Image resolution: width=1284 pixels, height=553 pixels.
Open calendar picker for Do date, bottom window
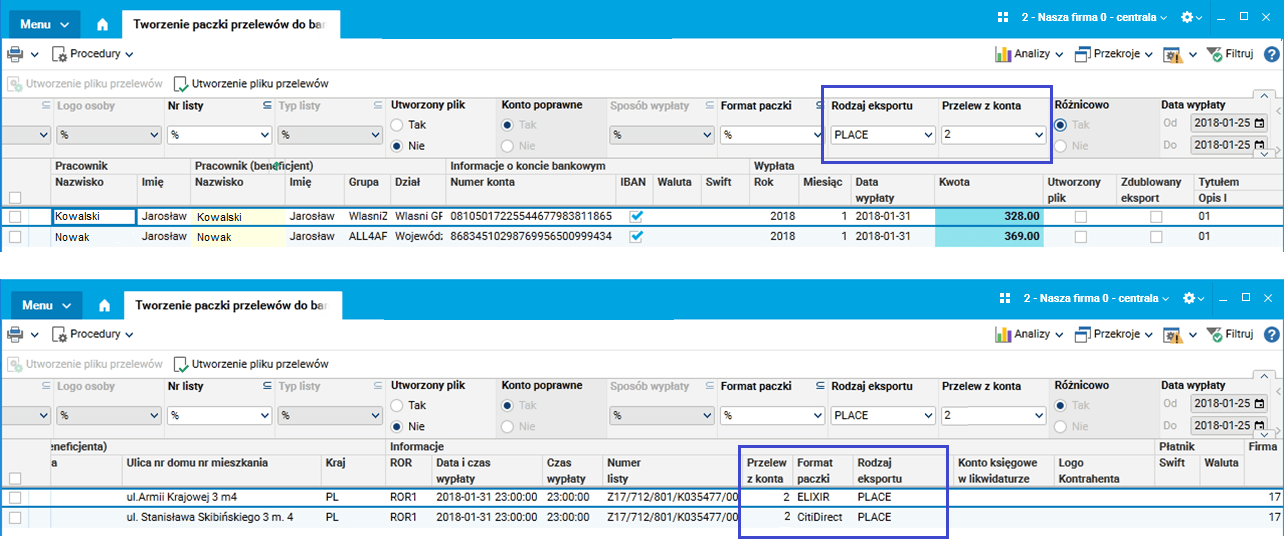pos(1257,426)
